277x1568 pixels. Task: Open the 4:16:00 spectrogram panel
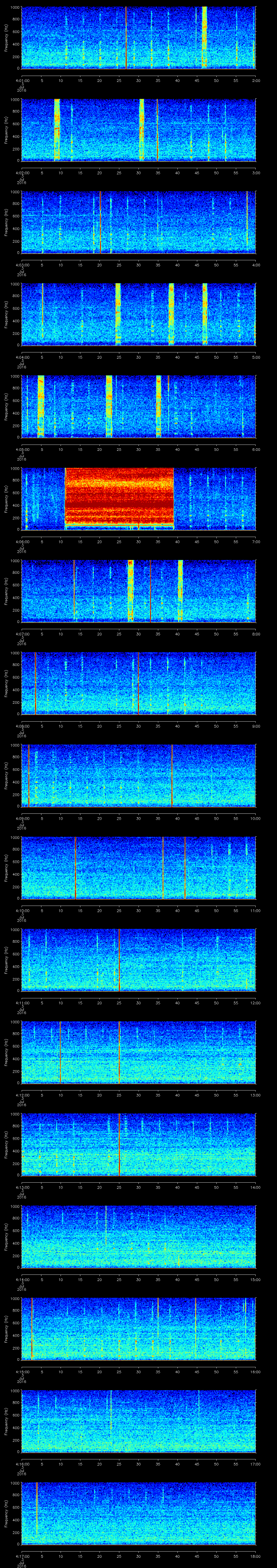(x=139, y=1421)
